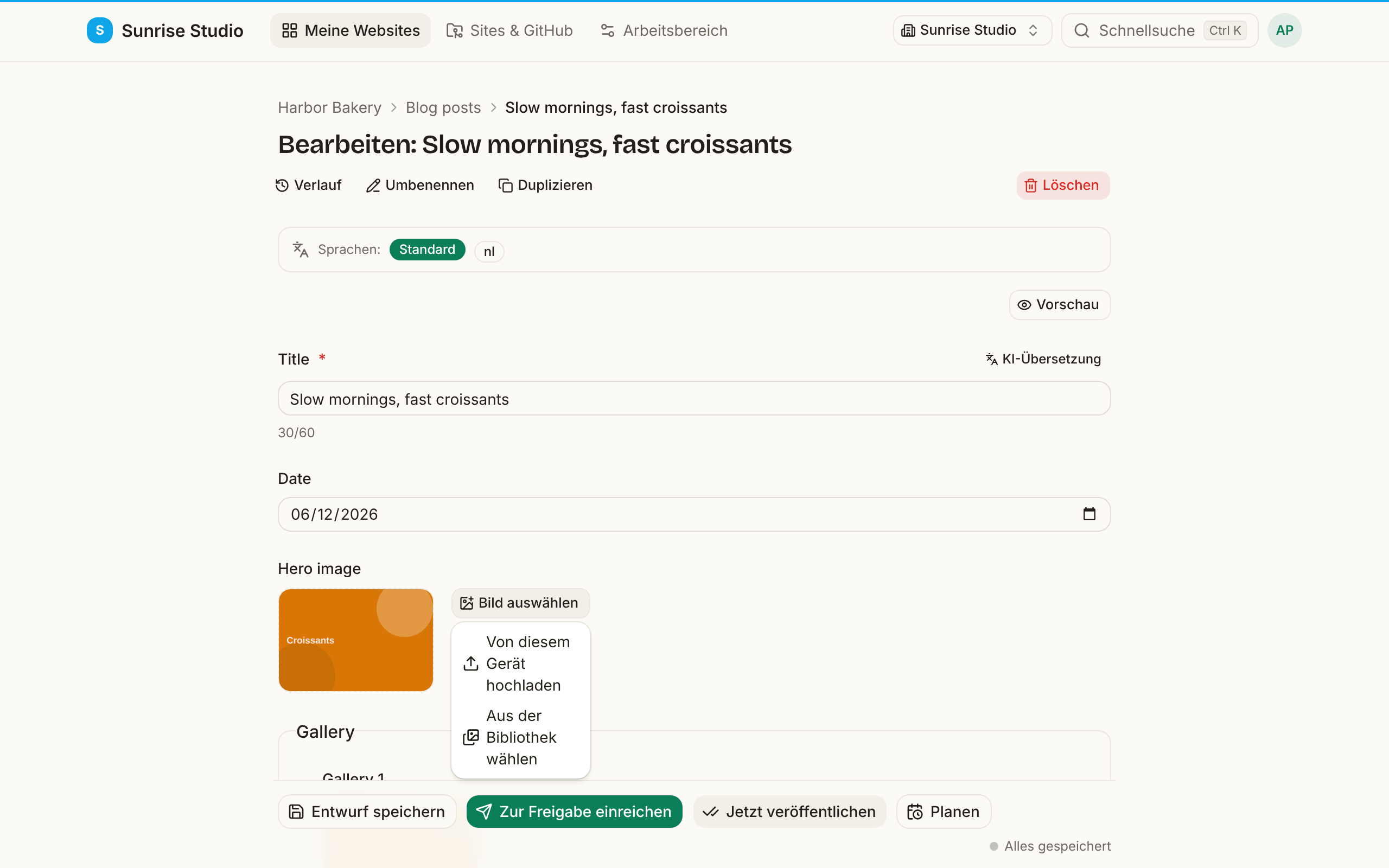Navigate to Blog posts breadcrumb

(443, 107)
